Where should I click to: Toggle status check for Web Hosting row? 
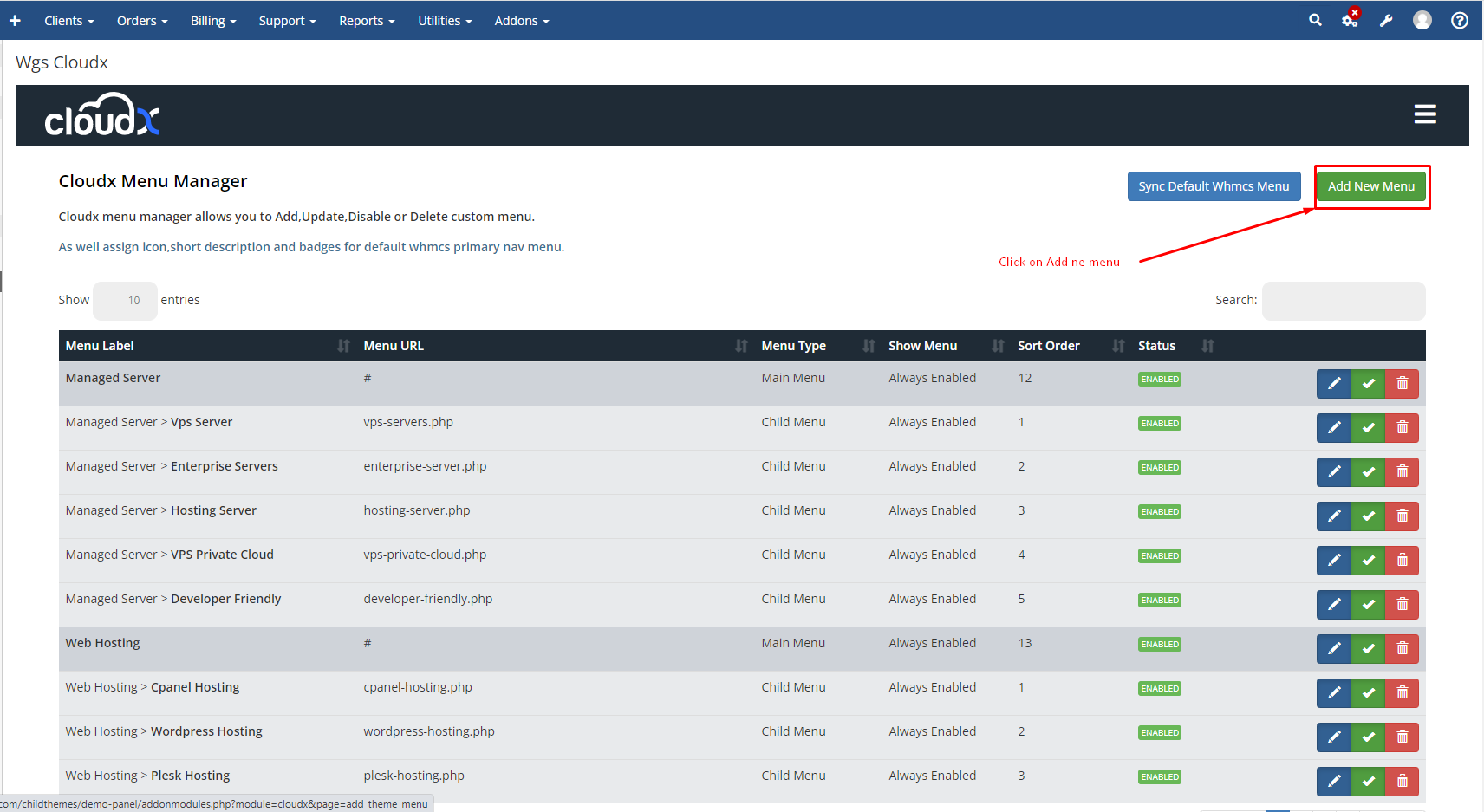[x=1368, y=649]
